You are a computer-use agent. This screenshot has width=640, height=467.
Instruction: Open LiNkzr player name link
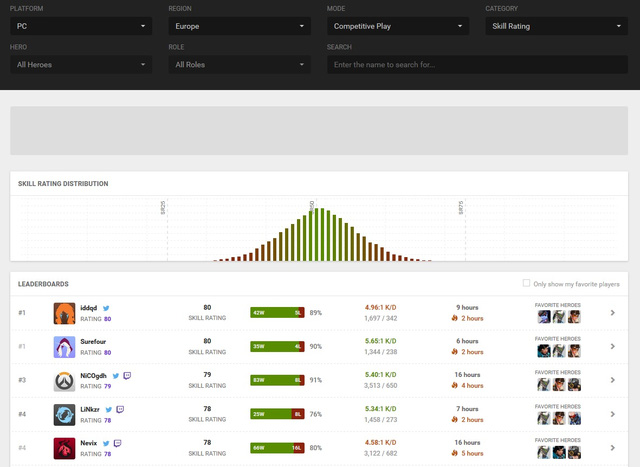coord(90,409)
